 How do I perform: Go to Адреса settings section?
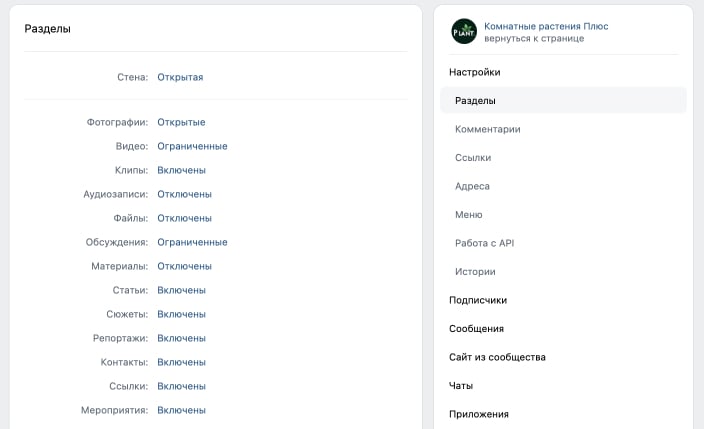pyautogui.click(x=472, y=186)
